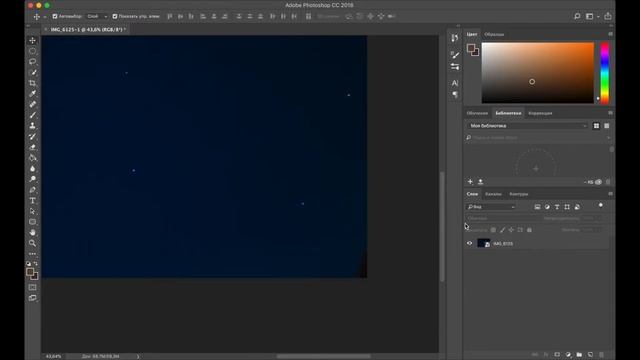Switch Libraries to grid view
The width and height of the screenshot is (640, 360).
point(596,126)
